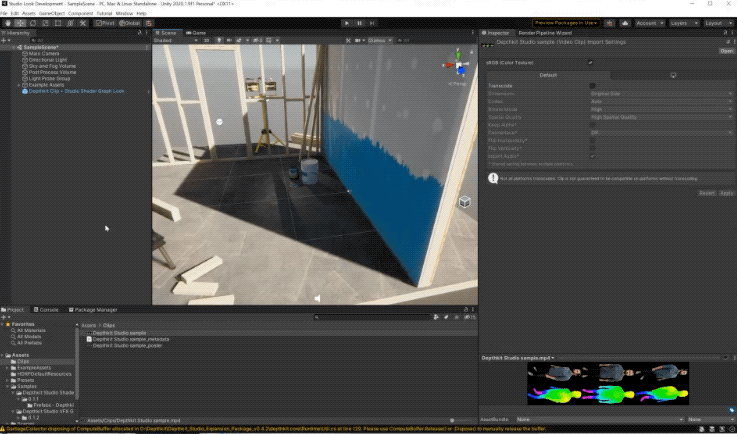Viewport: 737px width, 434px height.
Task: Click the scene orientation gizmo
Action: pos(458,64)
